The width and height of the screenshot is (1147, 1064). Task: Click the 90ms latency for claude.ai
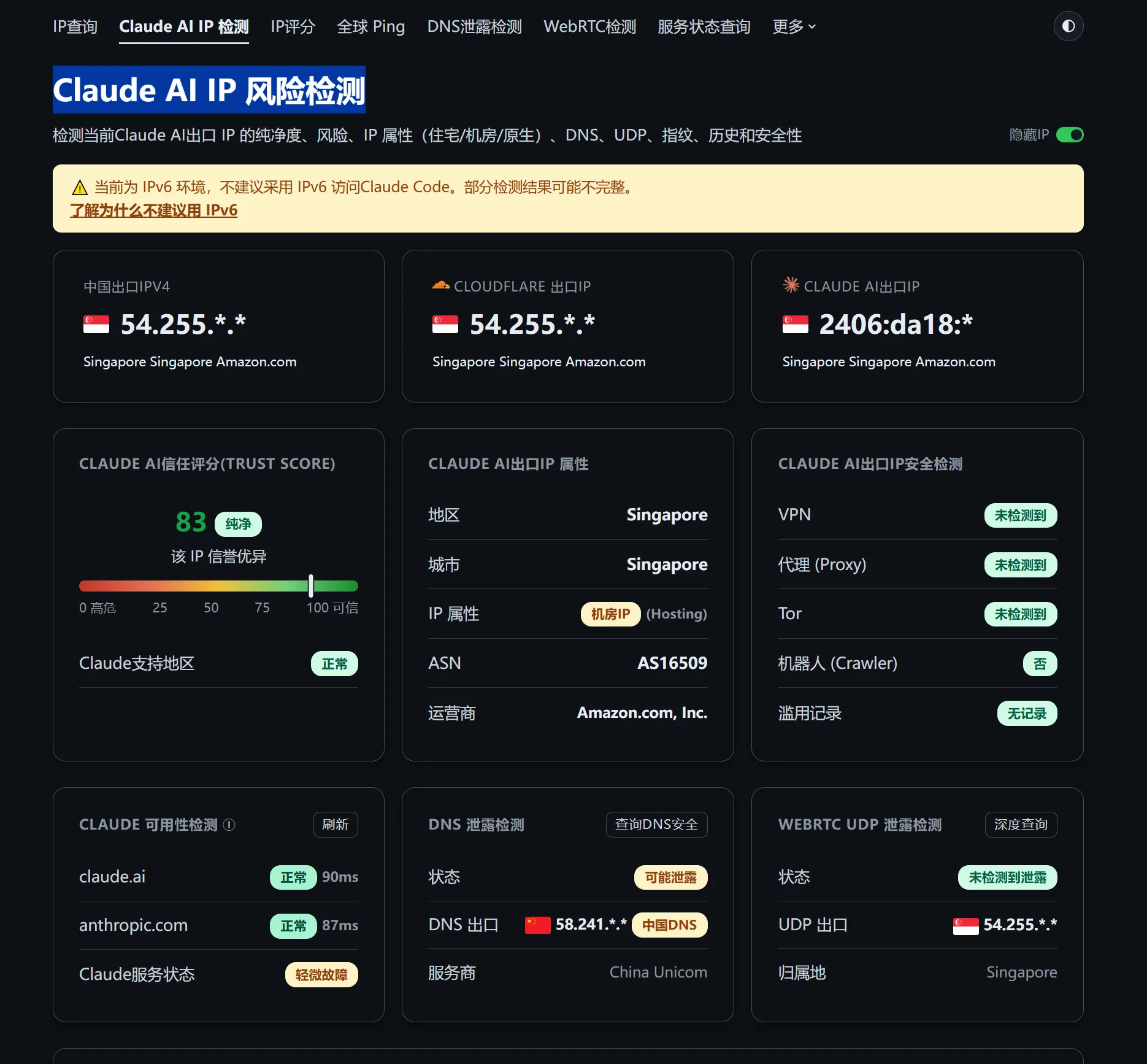340,877
